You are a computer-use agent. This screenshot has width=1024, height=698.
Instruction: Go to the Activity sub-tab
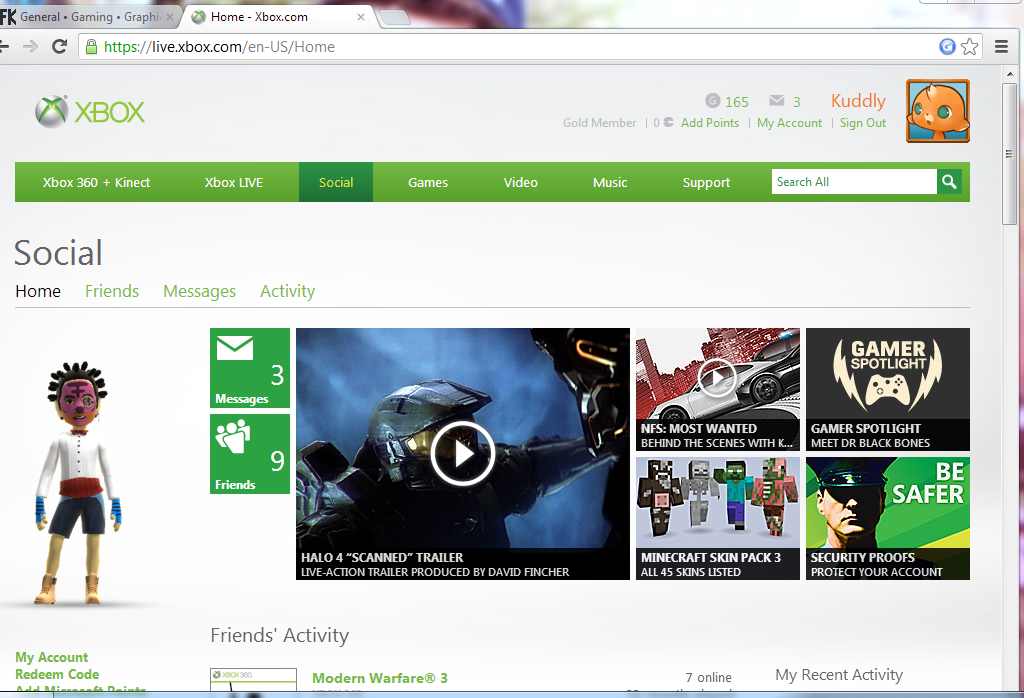[x=287, y=291]
